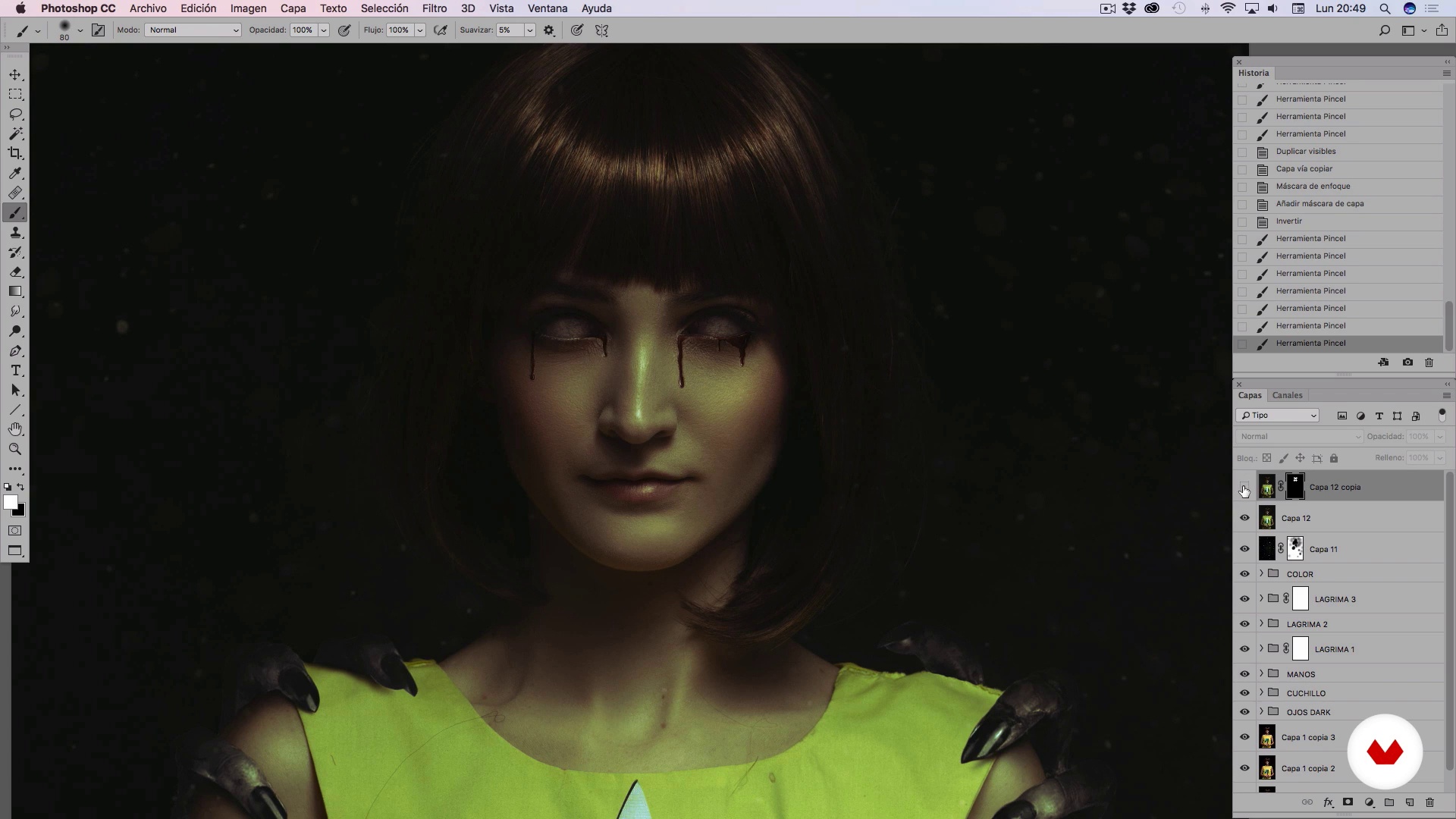Click foreground color swatch
Image resolution: width=1456 pixels, height=819 pixels.
click(x=10, y=502)
